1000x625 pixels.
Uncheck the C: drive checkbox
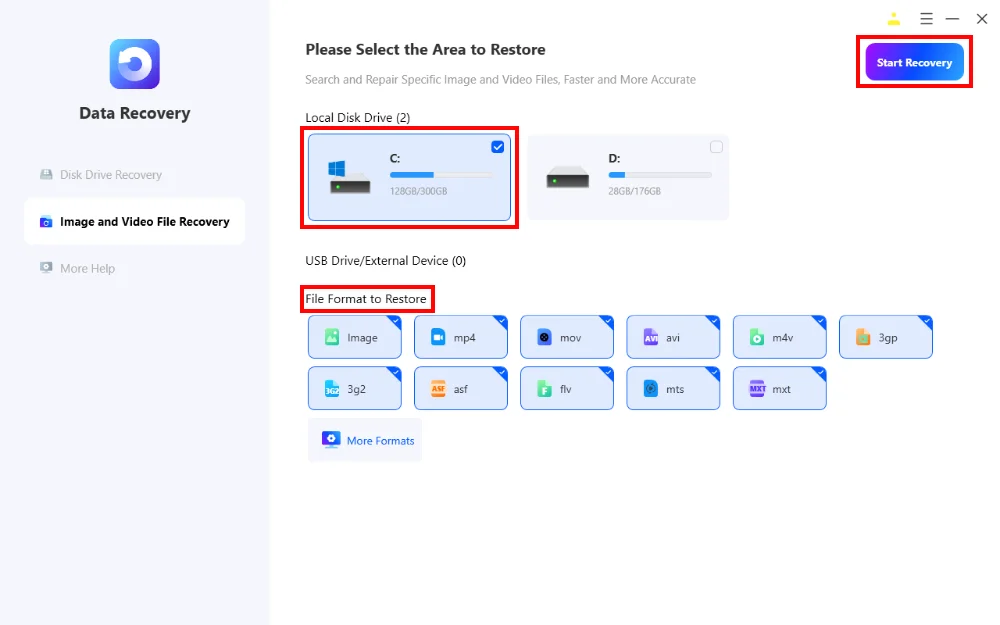pos(498,147)
